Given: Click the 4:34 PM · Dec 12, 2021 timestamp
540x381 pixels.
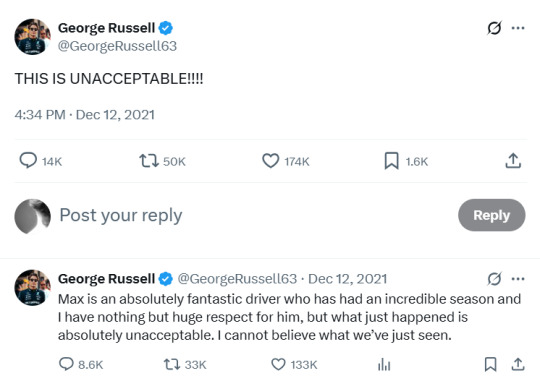Looking at the screenshot, I should coord(85,115).
